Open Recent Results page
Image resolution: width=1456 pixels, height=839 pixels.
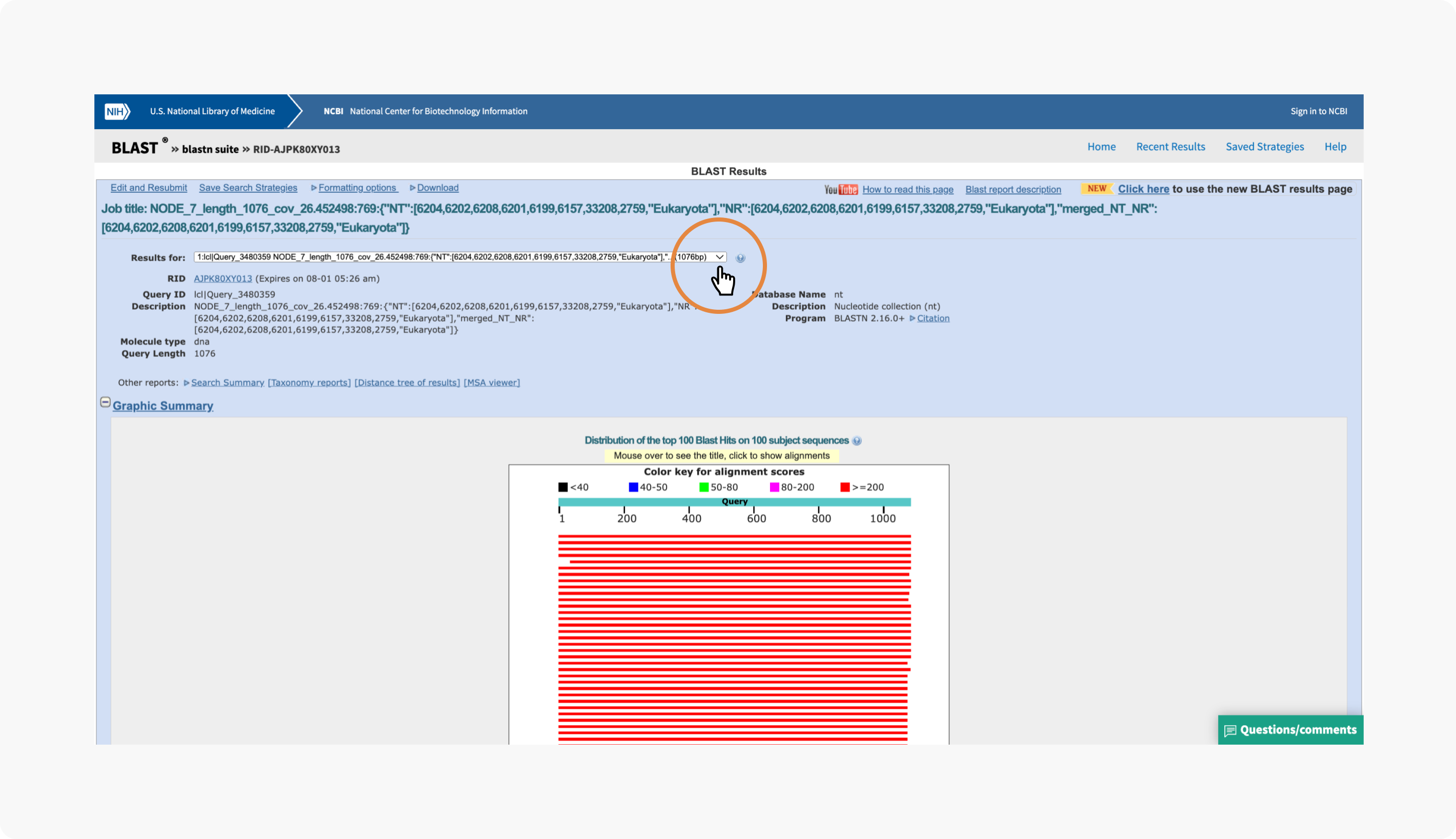(x=1170, y=146)
